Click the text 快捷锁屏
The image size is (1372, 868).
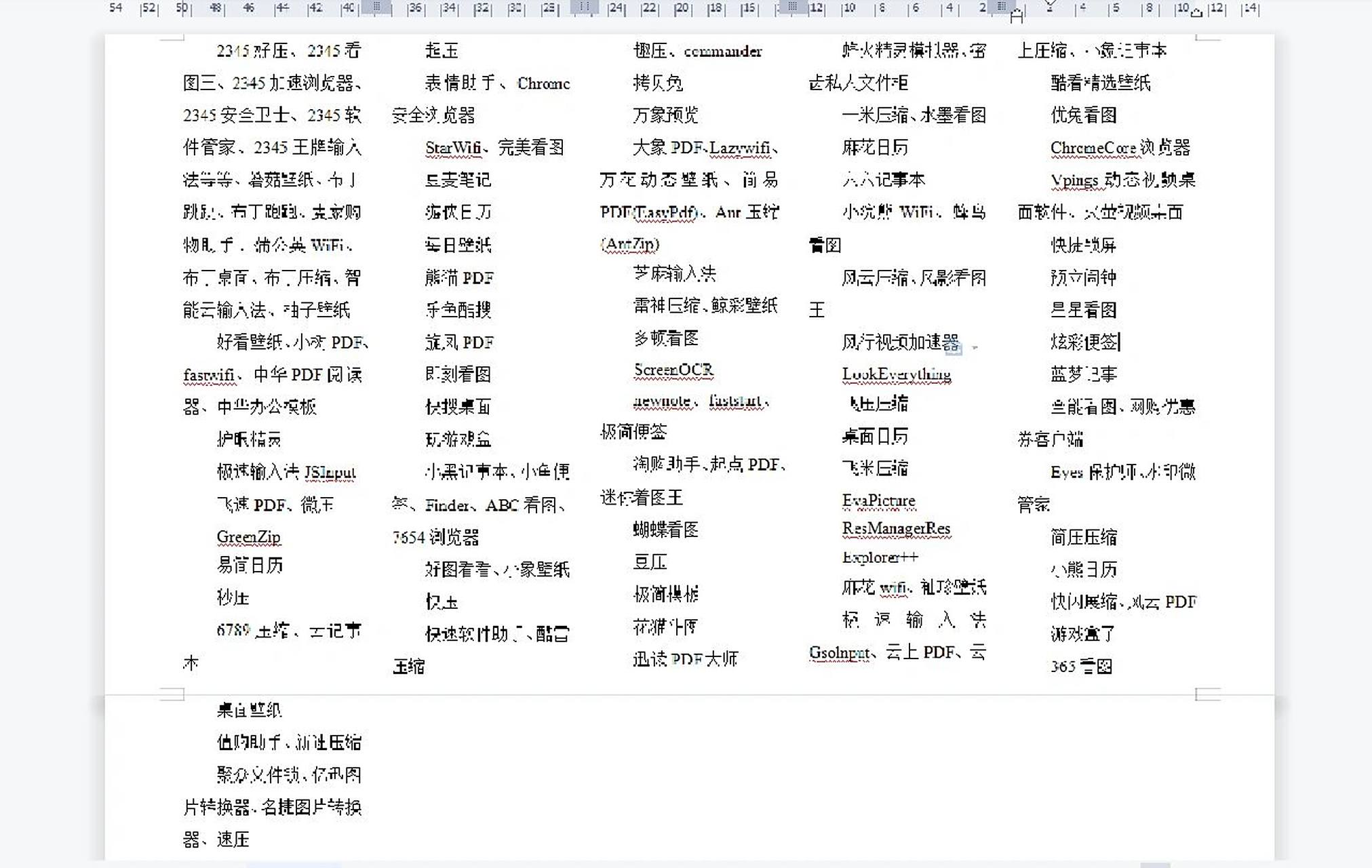(1083, 245)
